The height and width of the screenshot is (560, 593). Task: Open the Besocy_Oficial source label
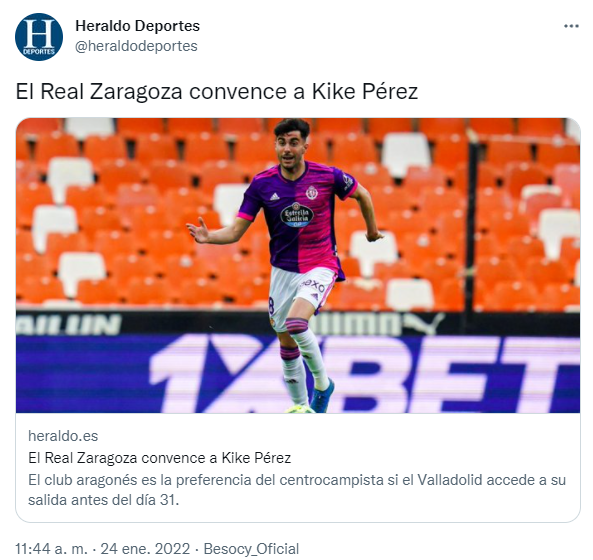pyautogui.click(x=251, y=549)
